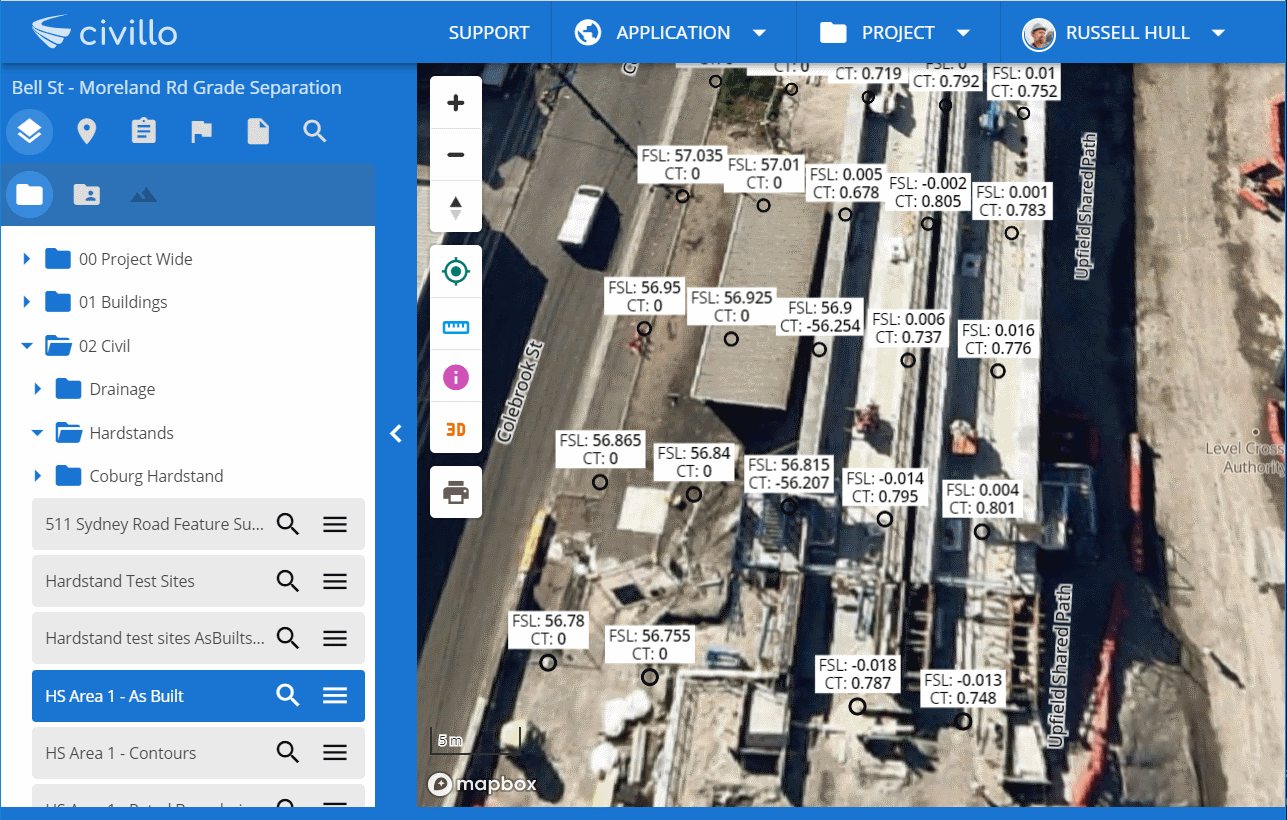
Task: Open menu for HS Area 1 - Contours
Action: [335, 753]
